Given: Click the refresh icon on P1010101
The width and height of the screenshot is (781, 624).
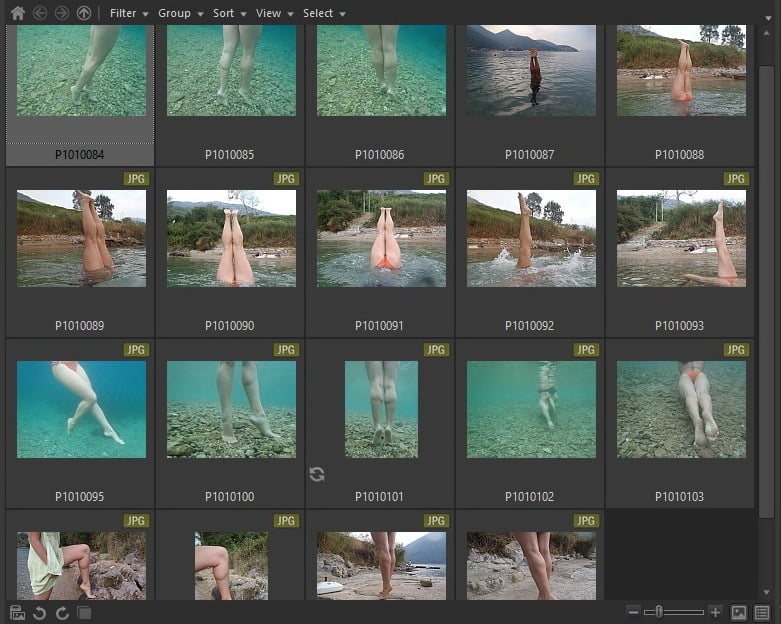Looking at the screenshot, I should (317, 474).
